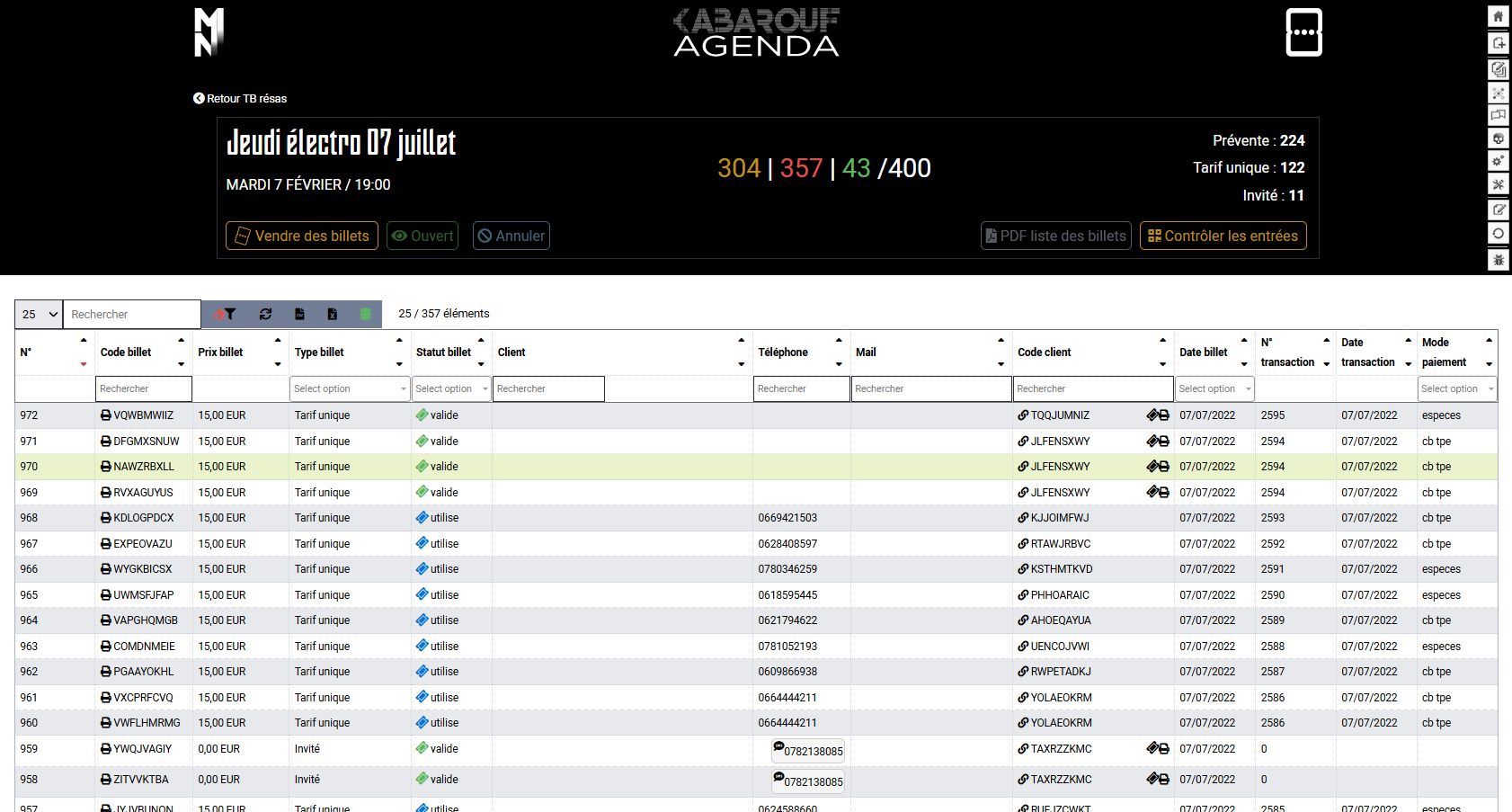This screenshot has width=1512, height=812.
Task: Expand the Statut billet filter dropdown
Action: pyautogui.click(x=451, y=388)
